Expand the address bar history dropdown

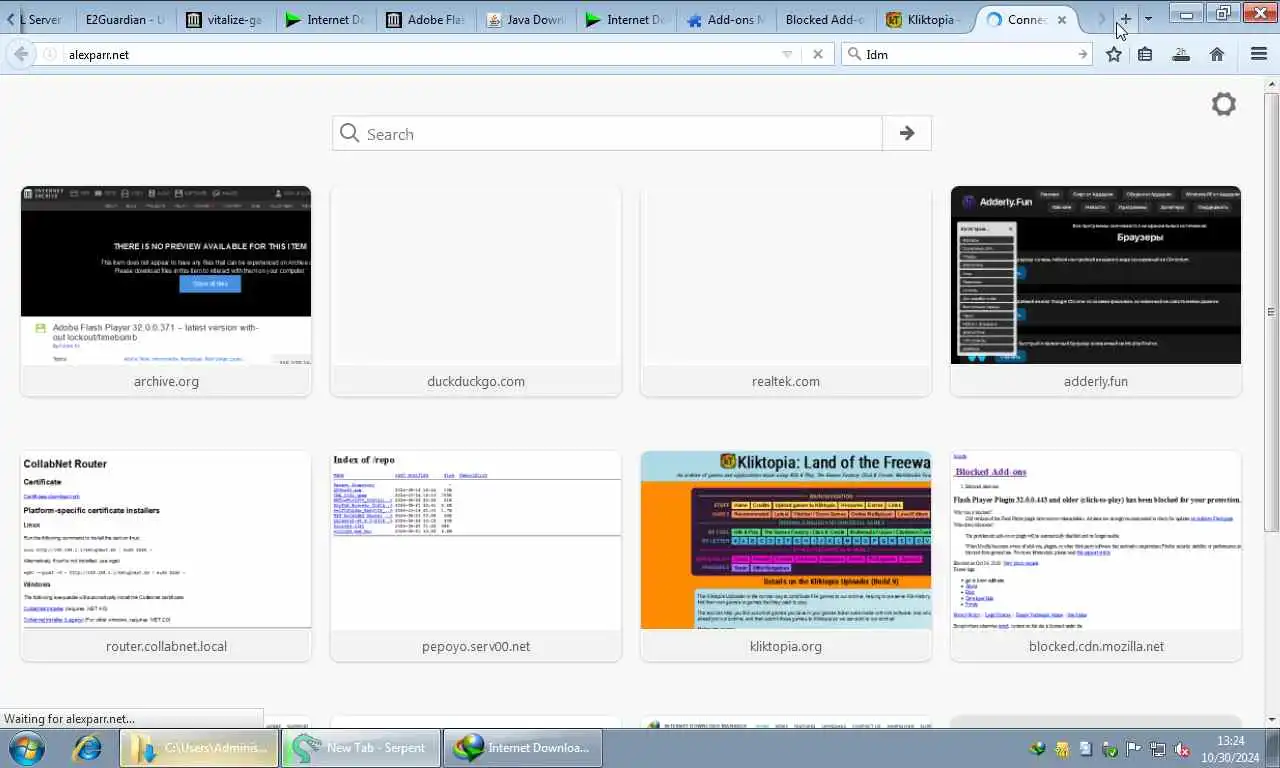pyautogui.click(x=787, y=54)
